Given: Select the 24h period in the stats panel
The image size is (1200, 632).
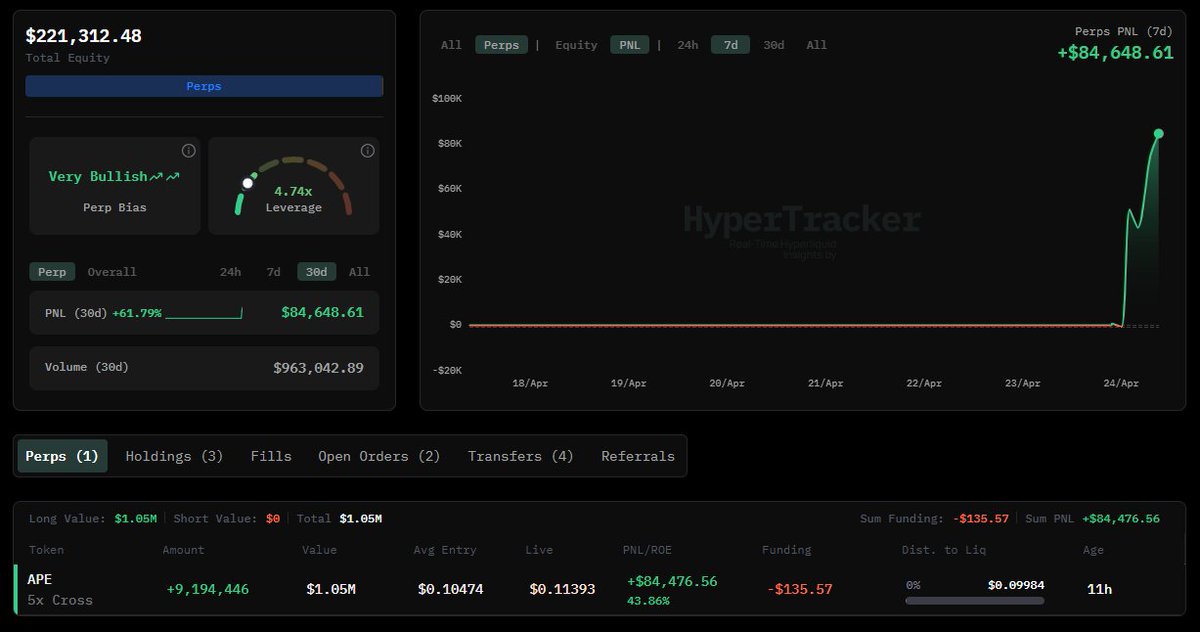Looking at the screenshot, I should point(230,271).
